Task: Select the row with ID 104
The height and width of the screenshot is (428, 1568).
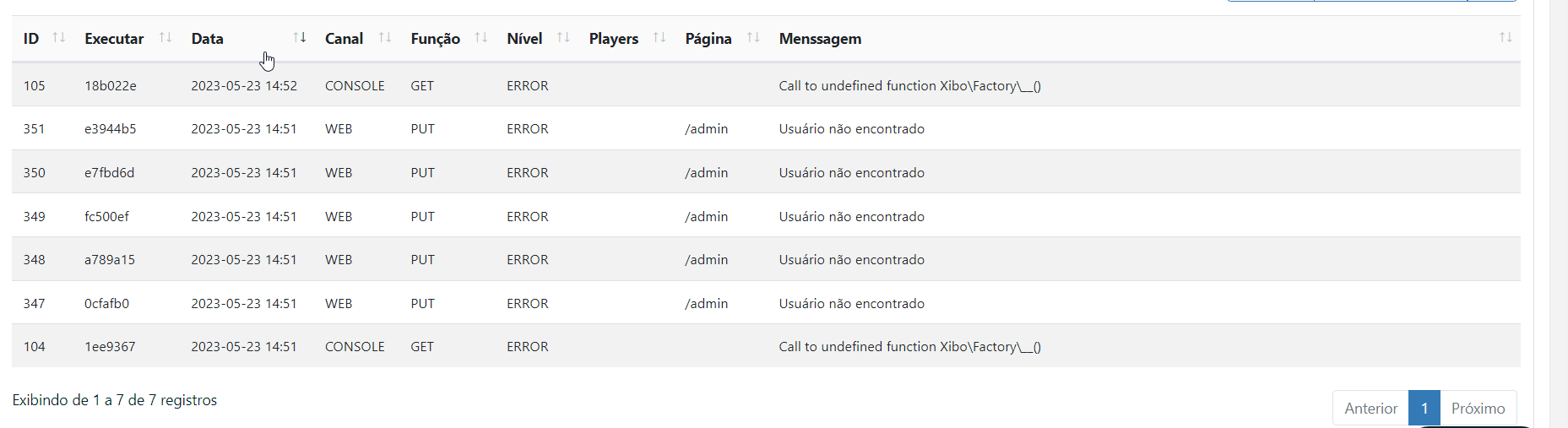Action: 35,347
